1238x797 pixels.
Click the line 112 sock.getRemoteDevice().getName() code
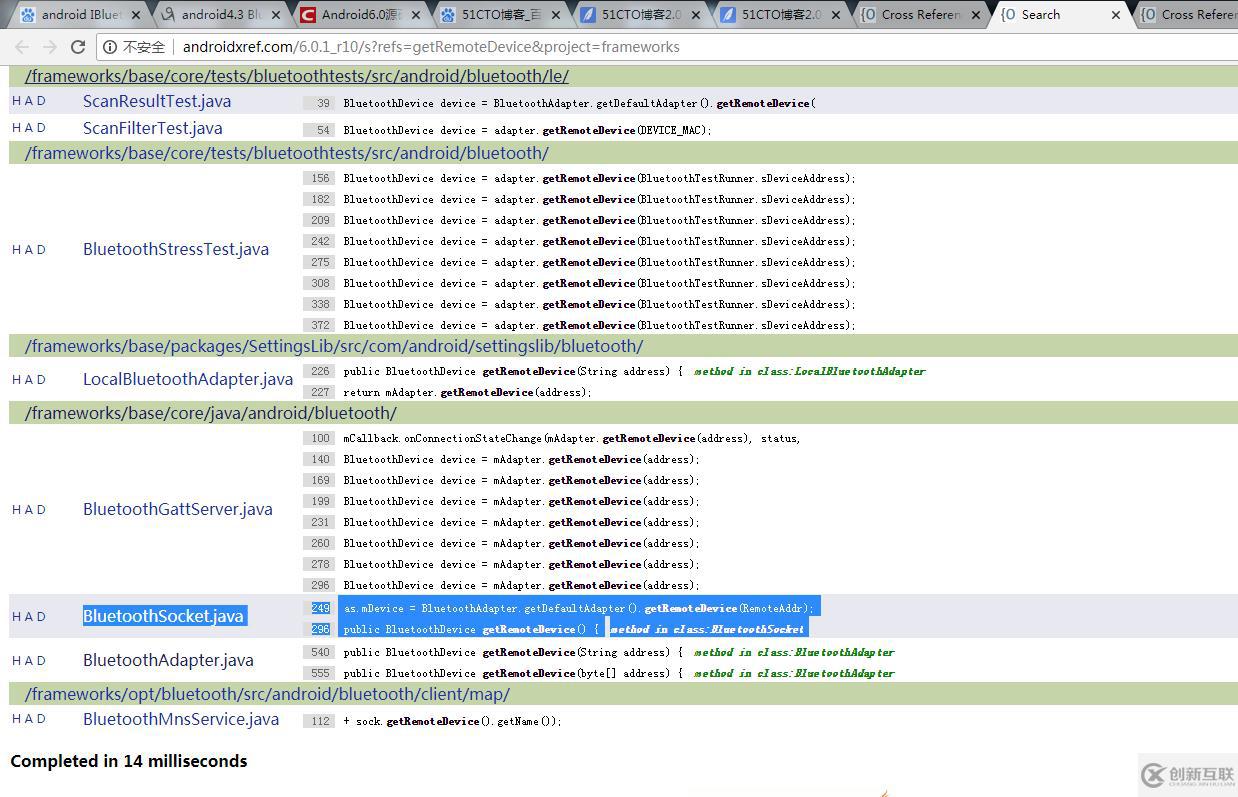(x=452, y=721)
